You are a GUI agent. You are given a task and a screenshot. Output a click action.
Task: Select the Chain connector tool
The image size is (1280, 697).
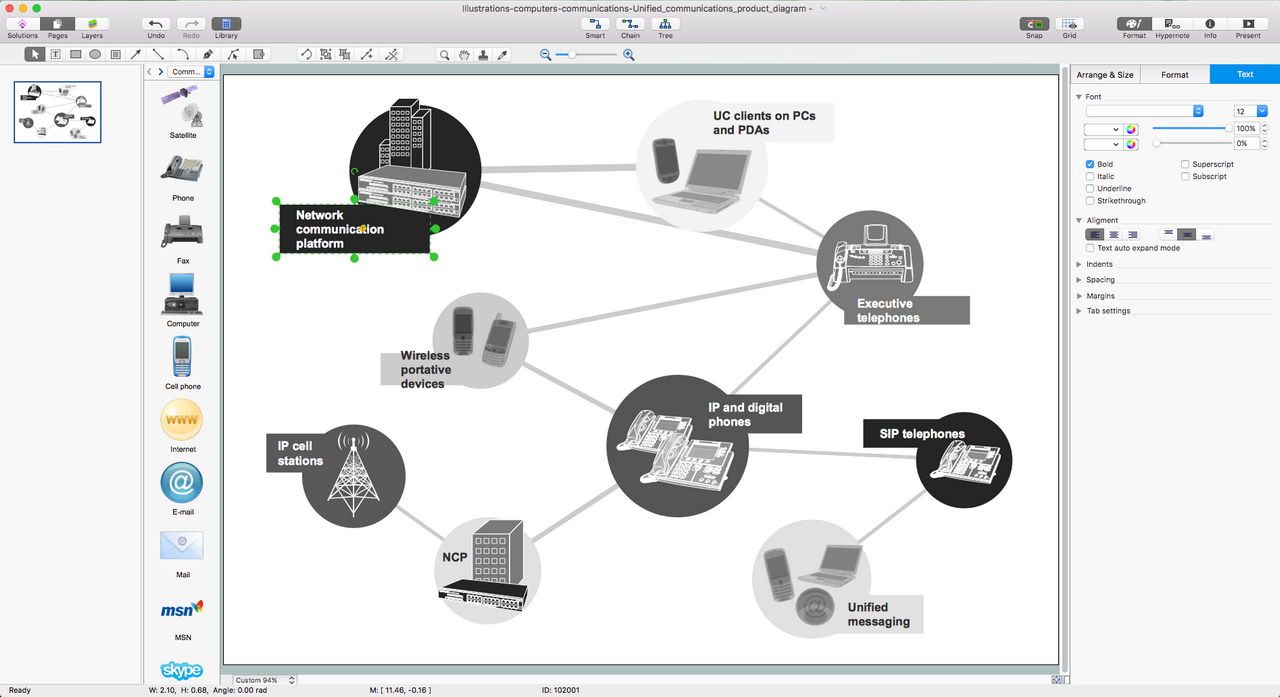pyautogui.click(x=630, y=23)
